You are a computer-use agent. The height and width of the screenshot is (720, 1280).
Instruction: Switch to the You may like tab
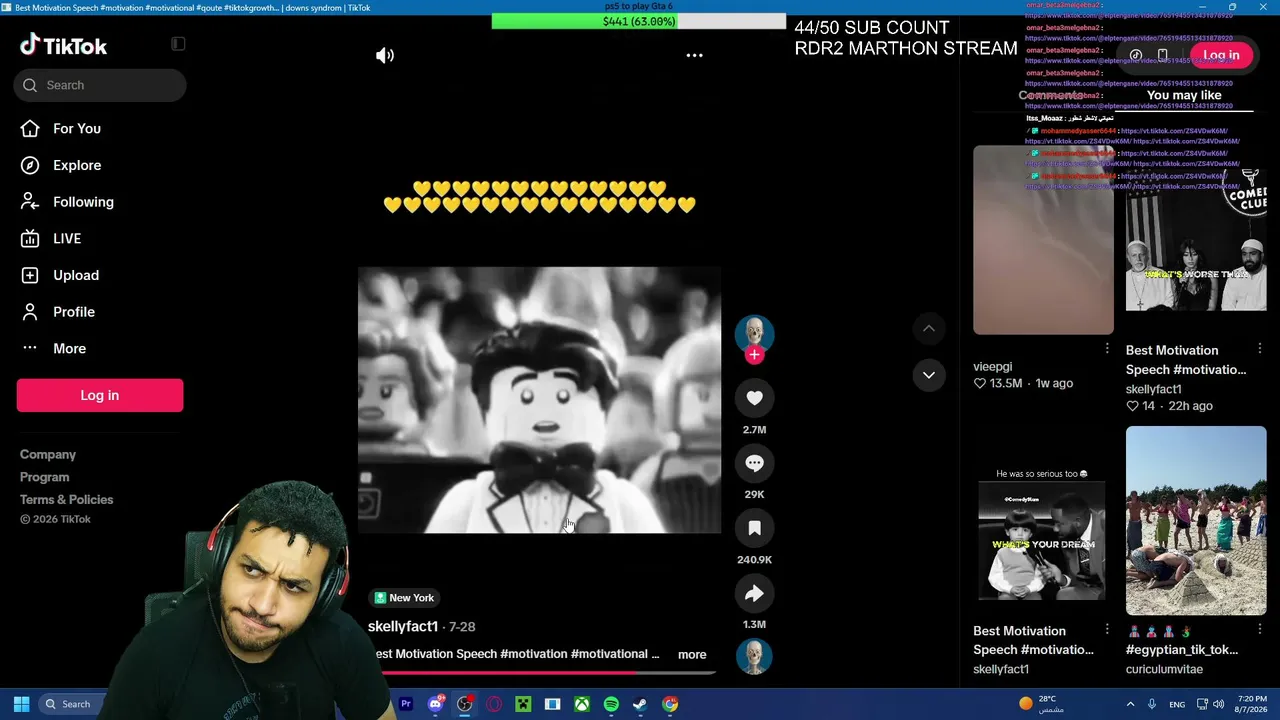pos(1184,96)
